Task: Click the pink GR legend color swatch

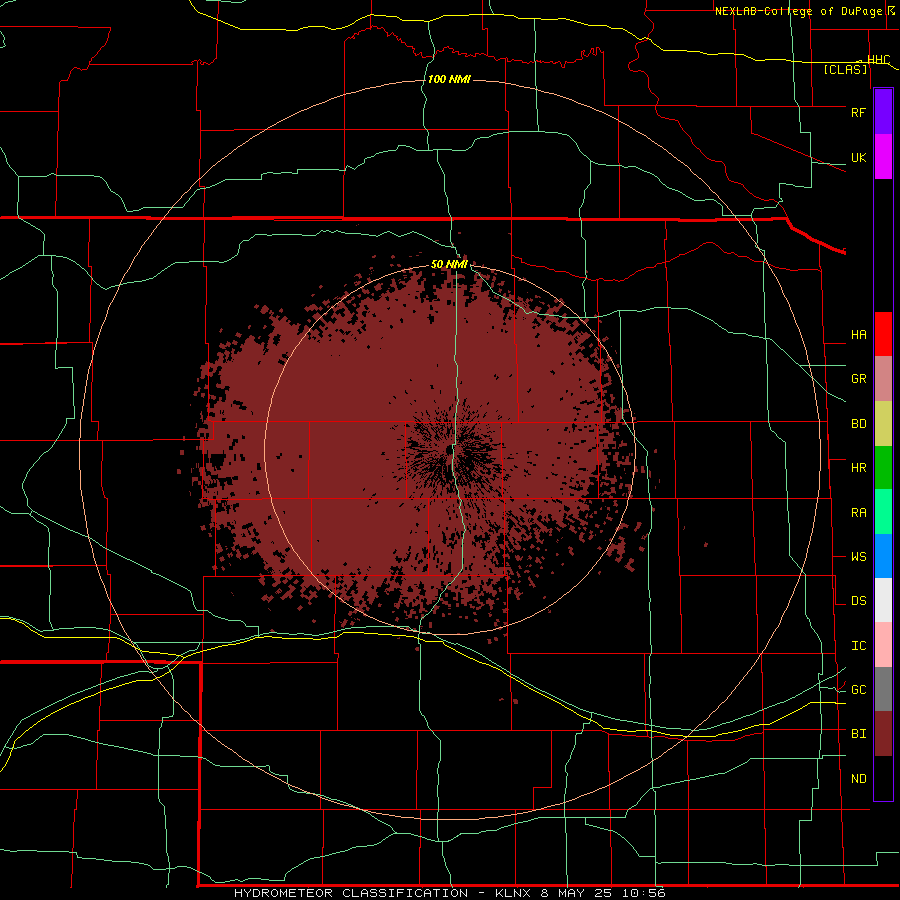Action: coord(883,379)
